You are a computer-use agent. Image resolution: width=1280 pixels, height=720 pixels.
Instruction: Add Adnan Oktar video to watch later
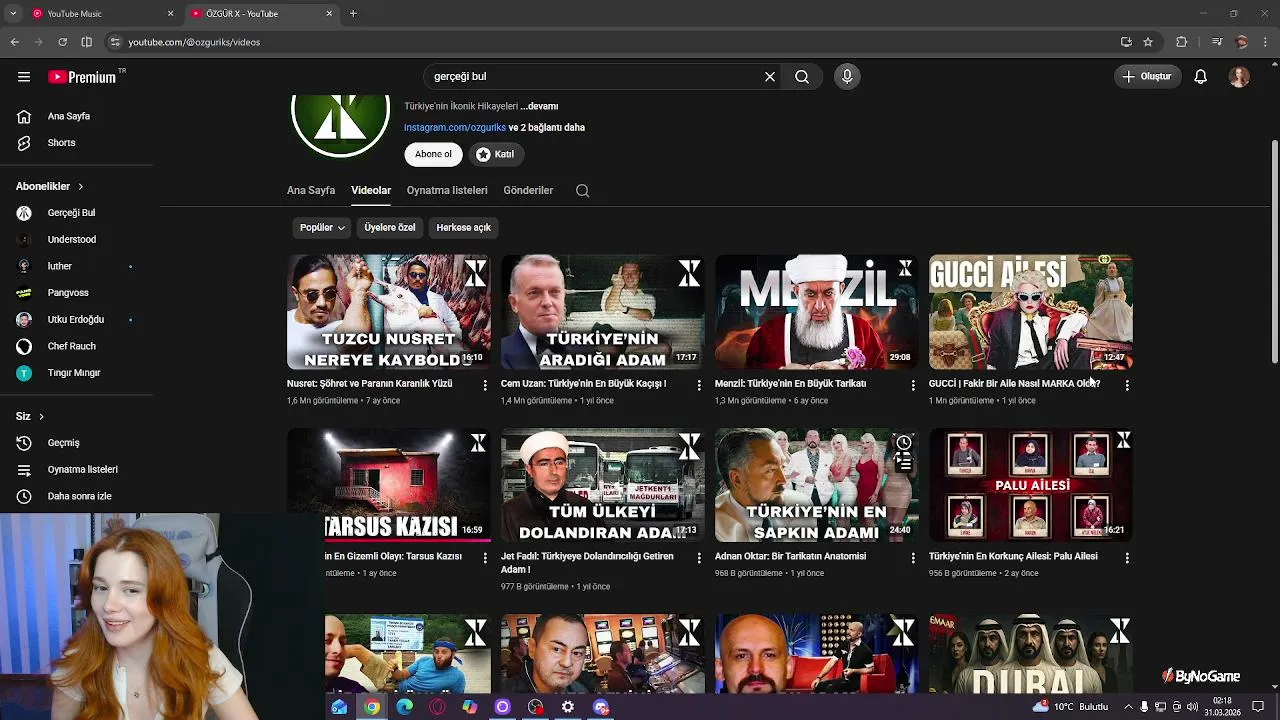(x=904, y=443)
